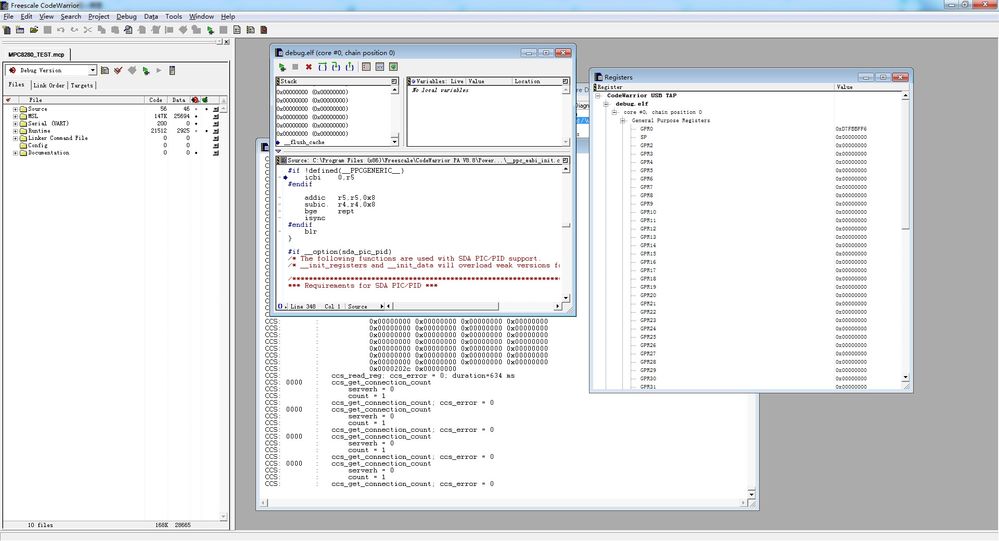Click Stack pane scroll down arrow
The height and width of the screenshot is (541, 999).
(394, 141)
